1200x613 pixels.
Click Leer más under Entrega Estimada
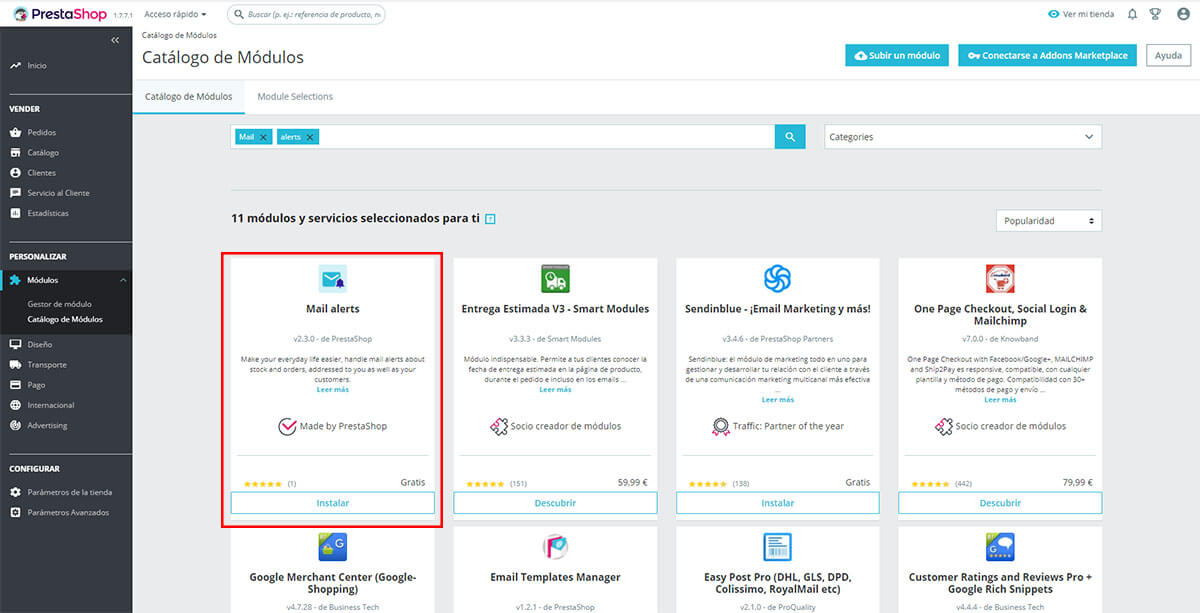pos(555,390)
